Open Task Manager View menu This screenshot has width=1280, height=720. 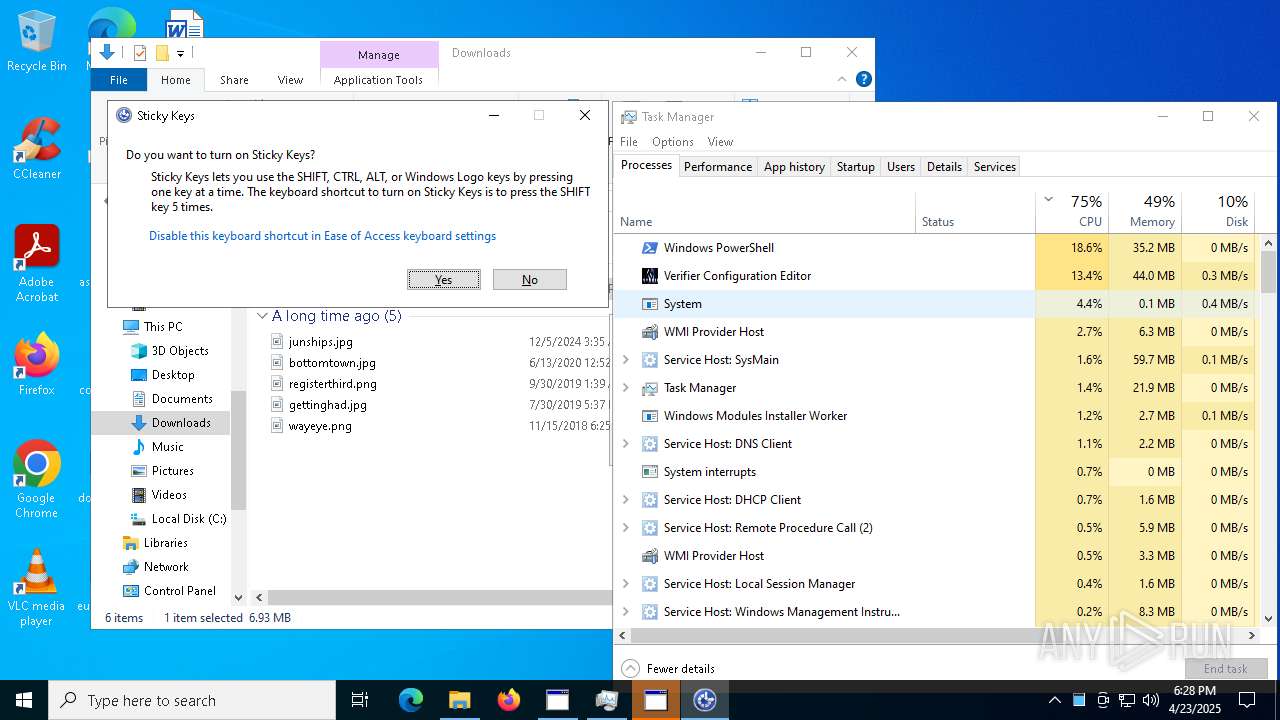click(720, 142)
